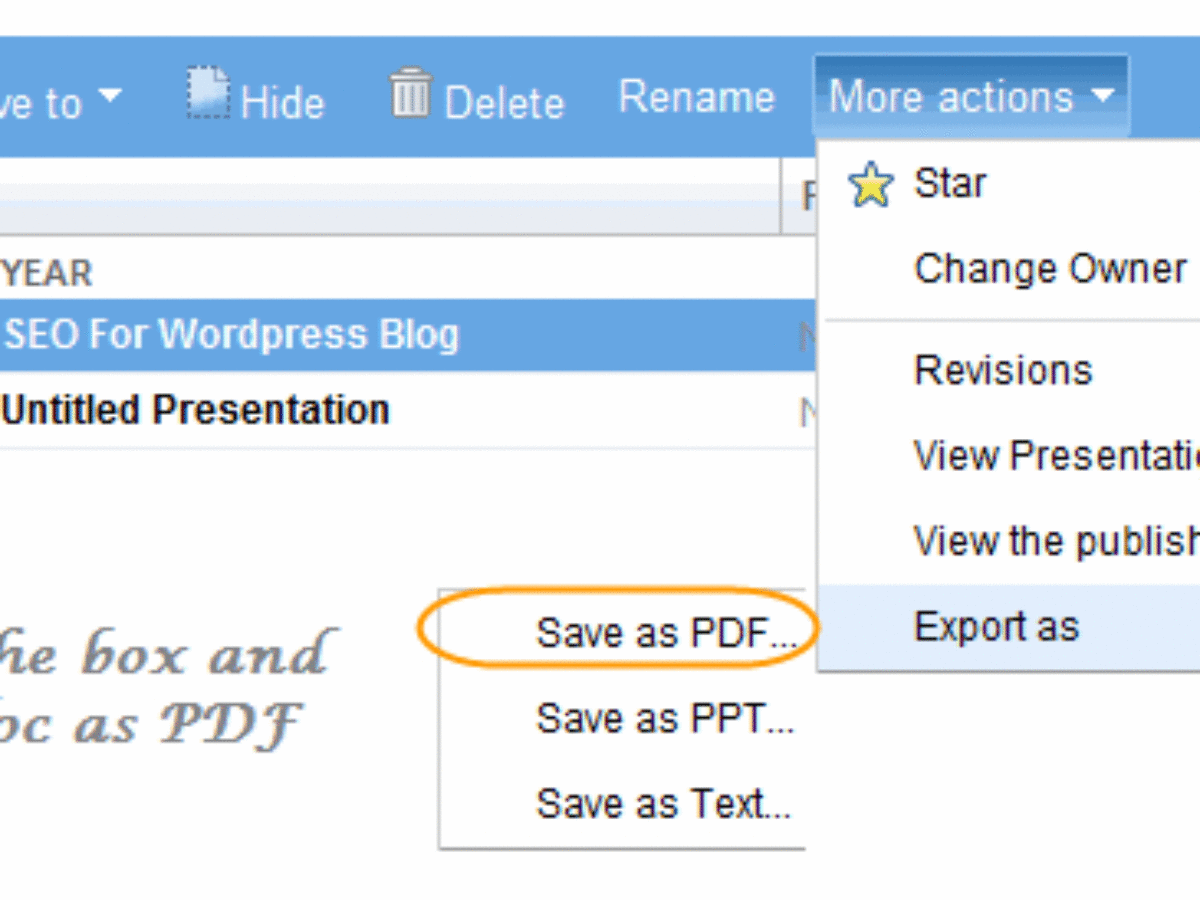1200x900 pixels.
Task: Expand the Move to dropdown arrow
Action: (108, 96)
